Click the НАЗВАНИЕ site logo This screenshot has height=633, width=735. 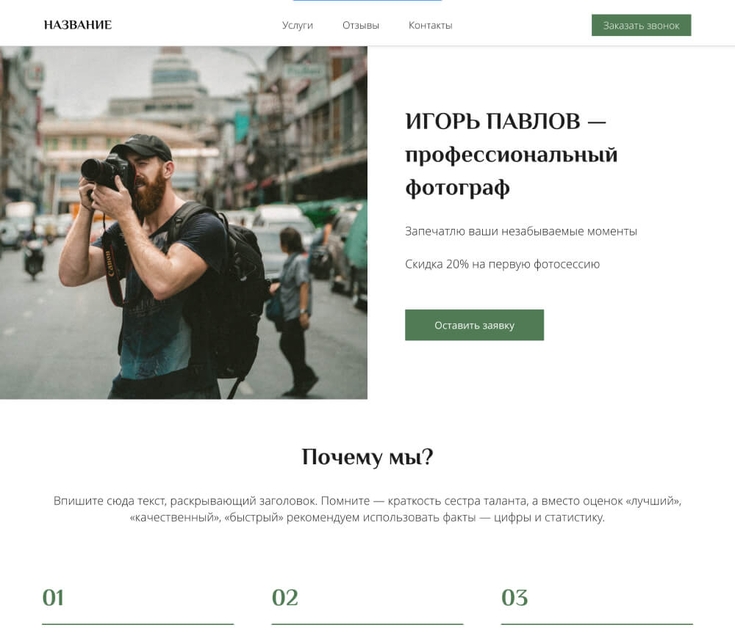point(78,25)
